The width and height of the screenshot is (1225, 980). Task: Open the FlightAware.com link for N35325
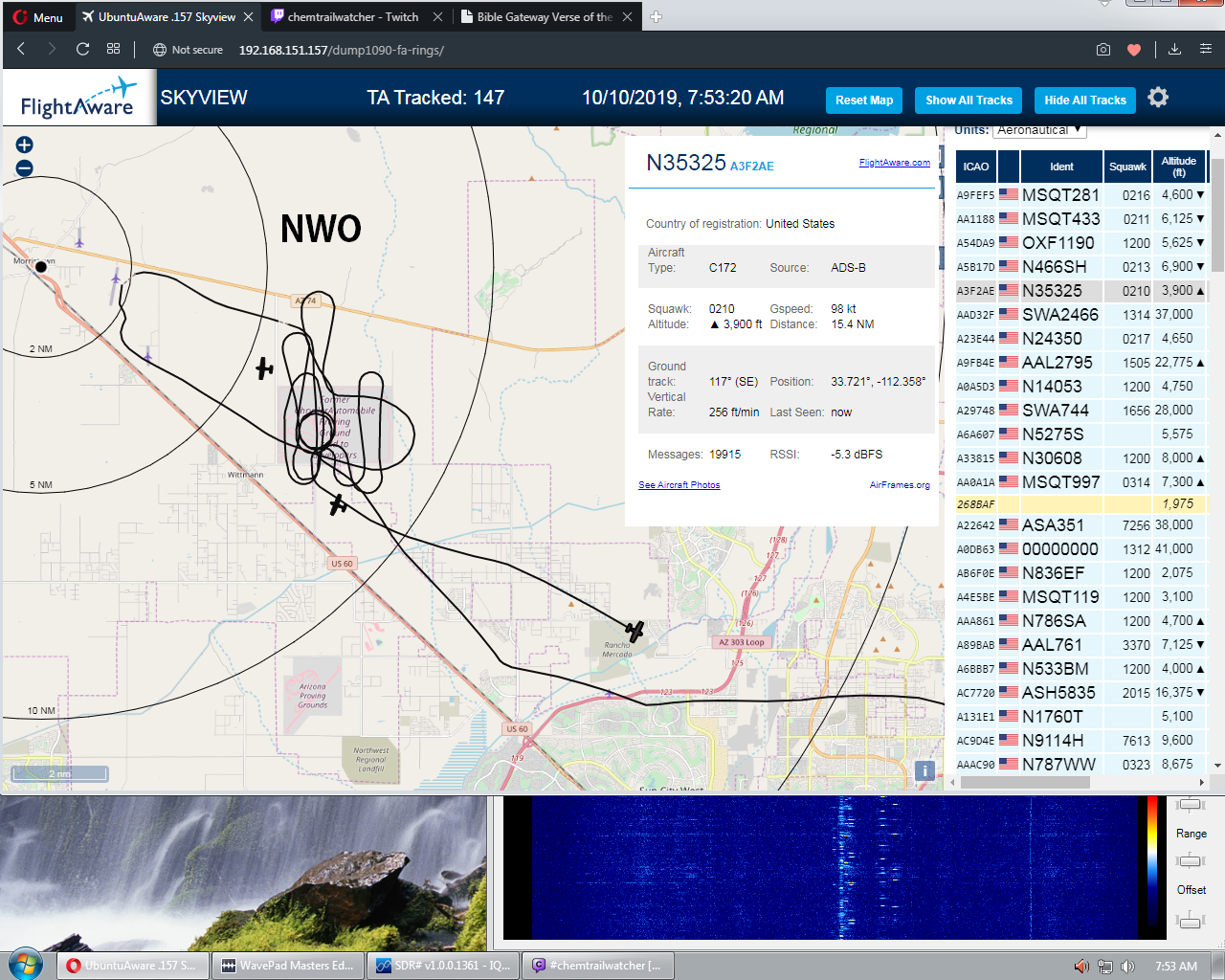click(x=895, y=163)
